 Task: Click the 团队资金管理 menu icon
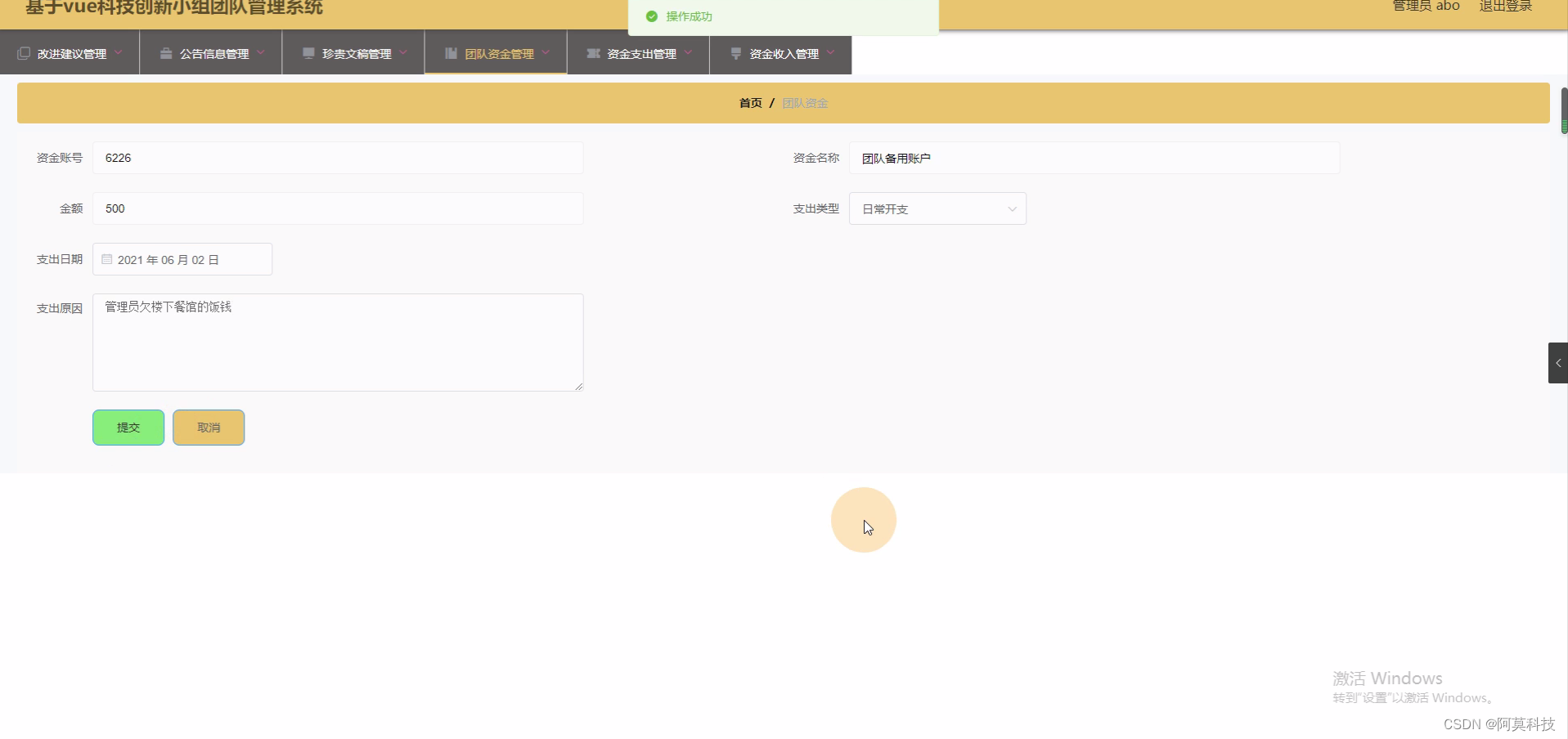(451, 53)
